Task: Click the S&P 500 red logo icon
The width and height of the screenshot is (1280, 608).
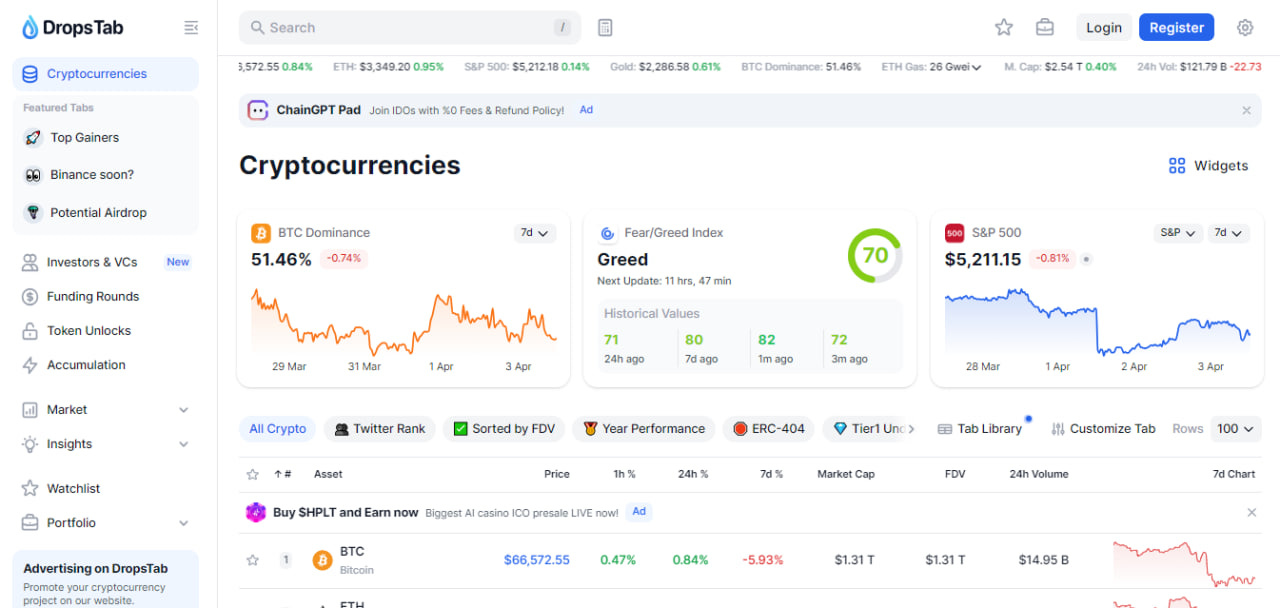Action: (954, 233)
